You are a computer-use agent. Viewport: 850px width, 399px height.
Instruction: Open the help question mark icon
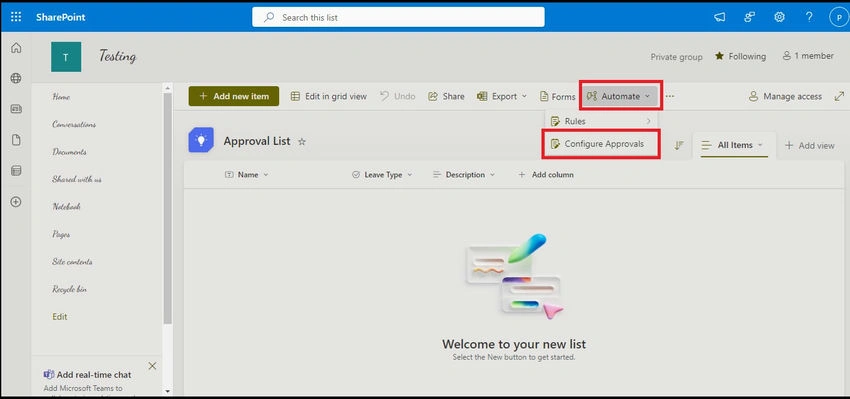pos(809,17)
